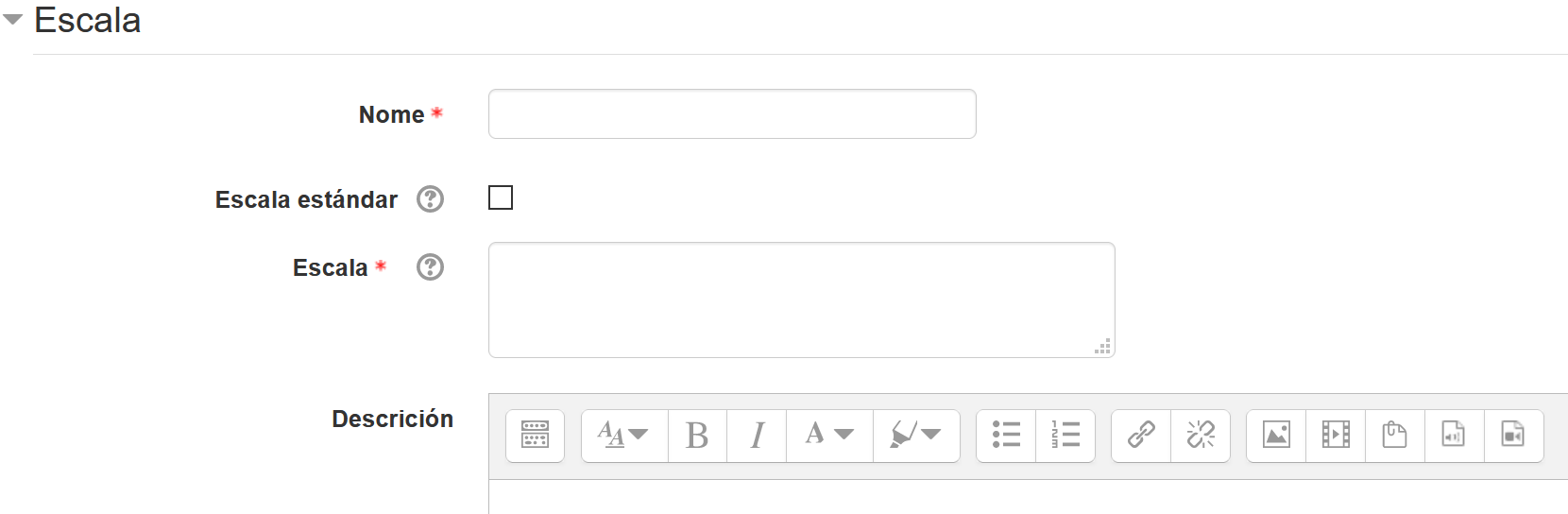Viewport: 1568px width, 514px height.
Task: Focus the Nome text field
Action: (x=732, y=114)
